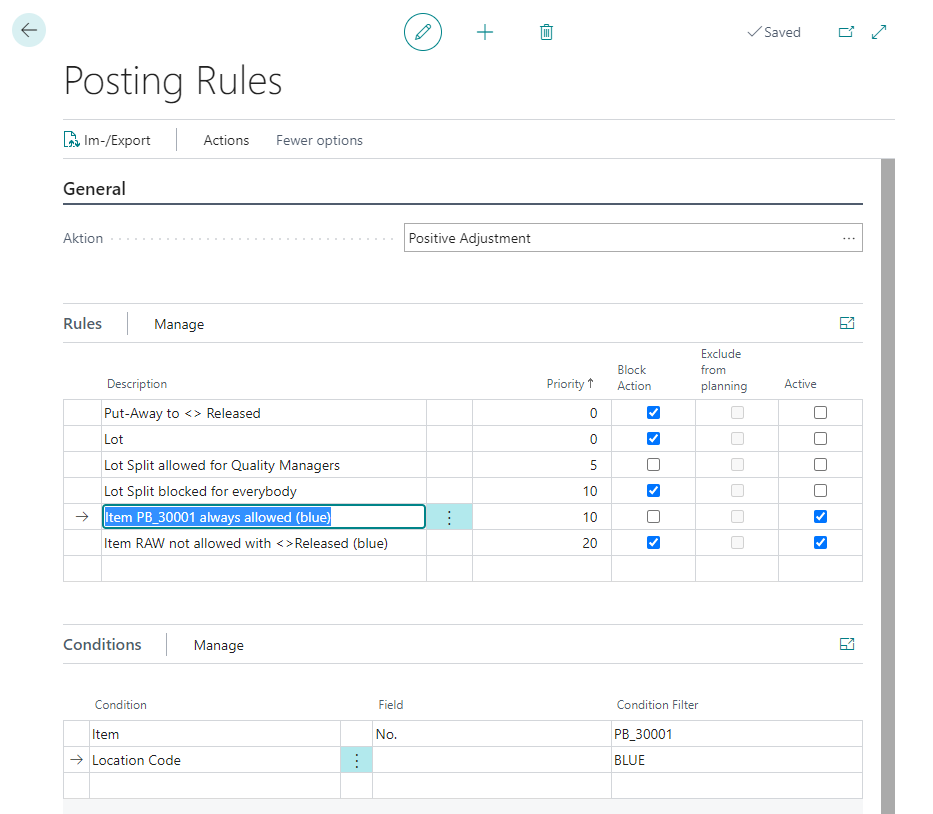Add a new record with plus icon
Viewport: 933px width, 814px height.
485,32
